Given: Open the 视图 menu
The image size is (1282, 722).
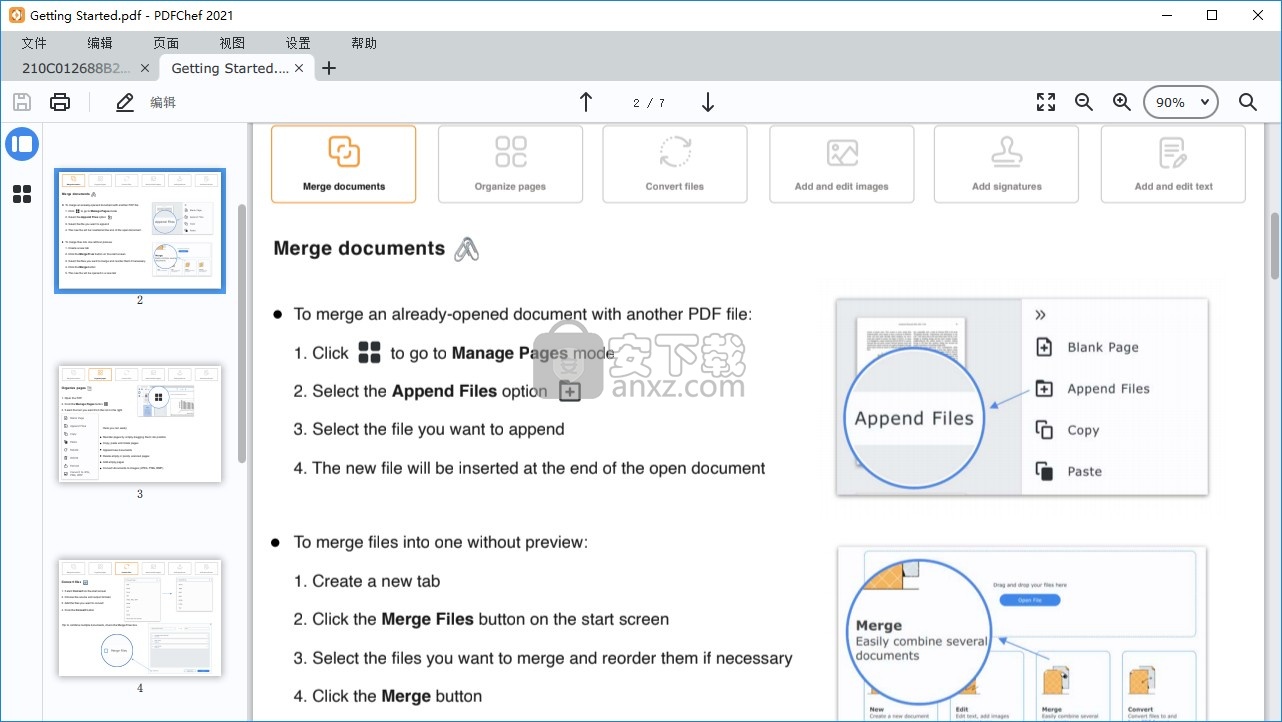Looking at the screenshot, I should pyautogui.click(x=232, y=43).
